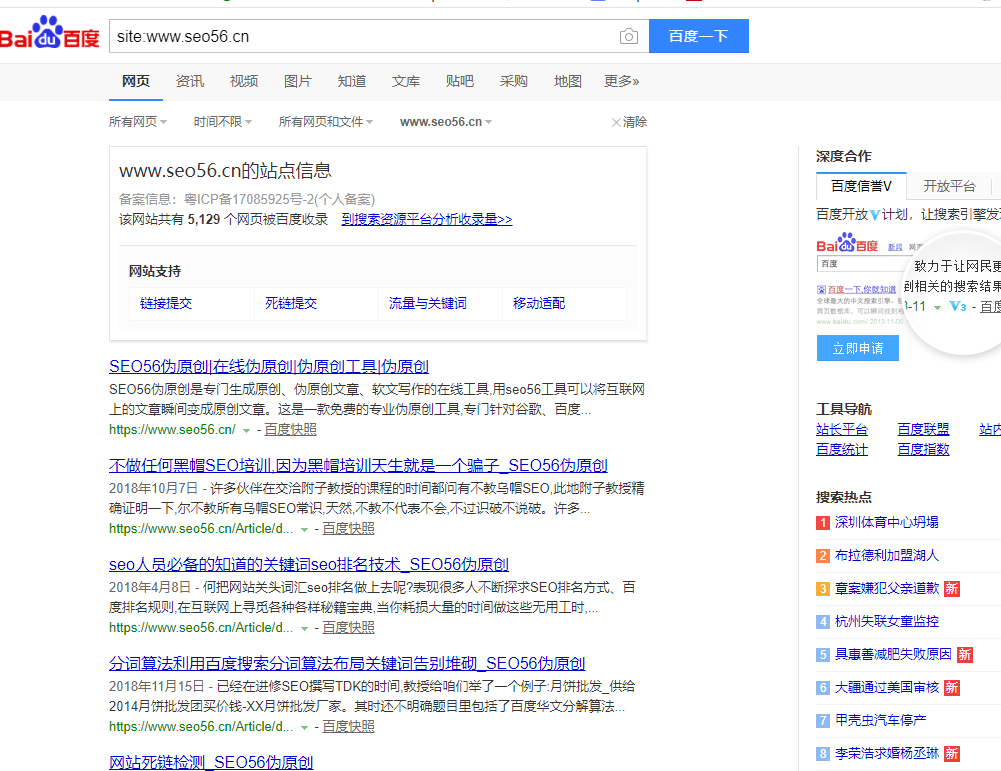Switch to the 地图 tab
Screen dimensions: 1001x771
568,81
